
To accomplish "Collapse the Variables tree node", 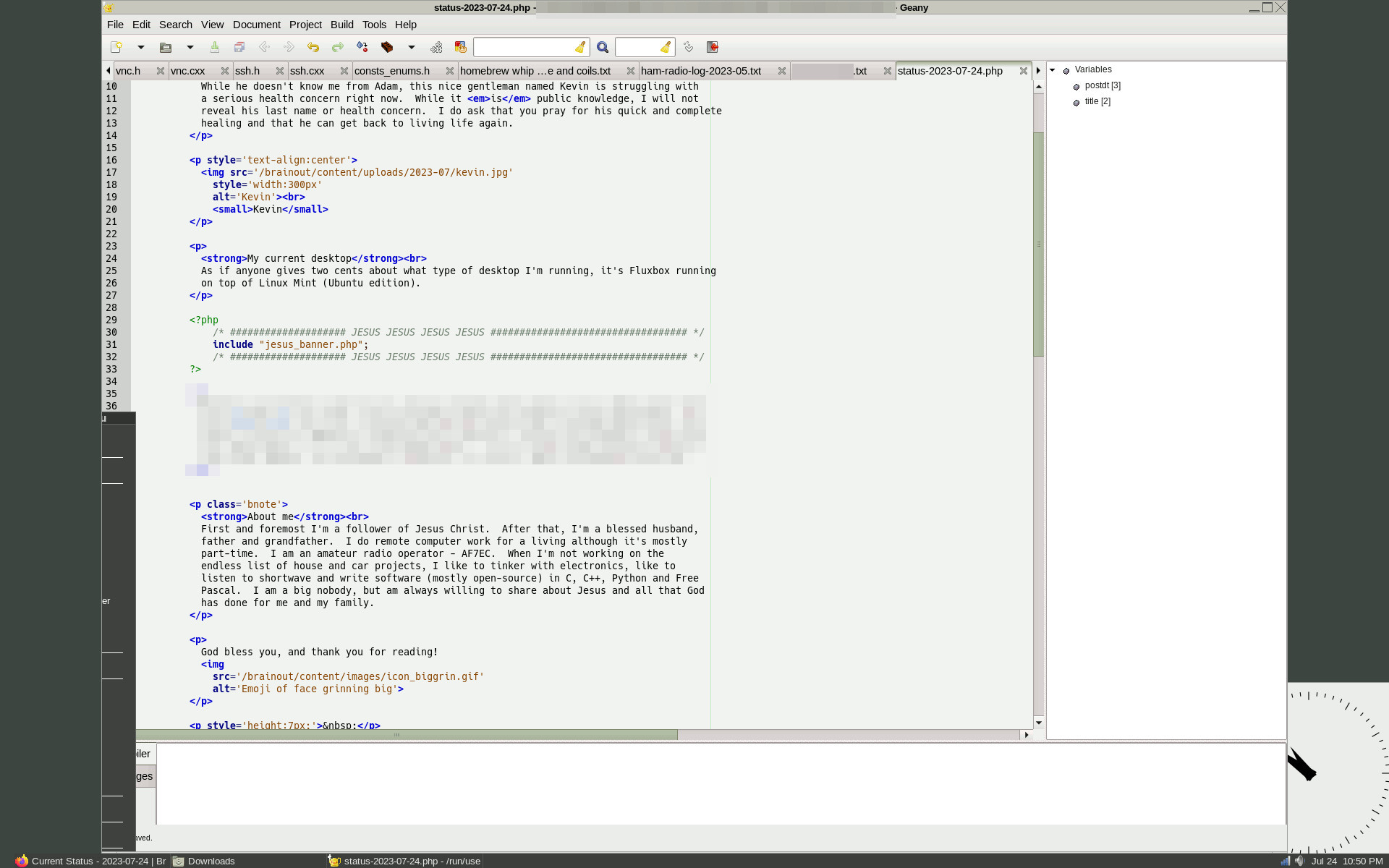I will point(1053,70).
